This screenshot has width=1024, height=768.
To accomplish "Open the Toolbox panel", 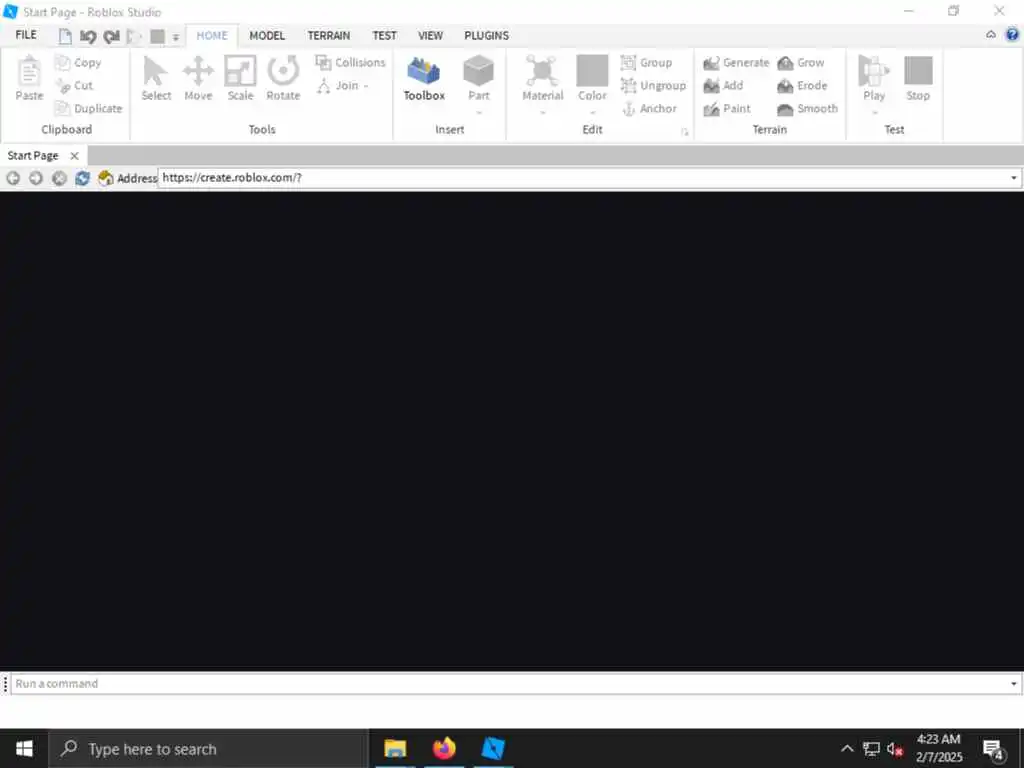I will pos(424,78).
